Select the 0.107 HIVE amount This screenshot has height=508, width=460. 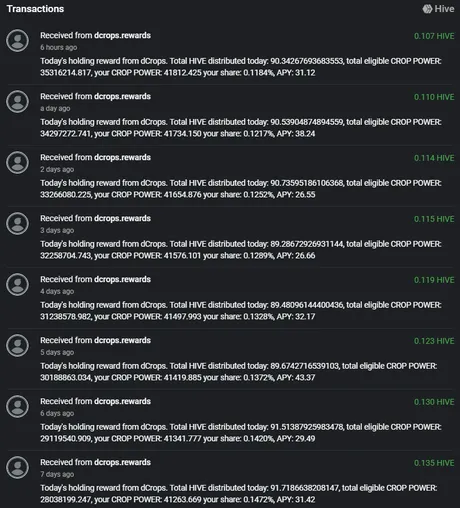pos(434,36)
